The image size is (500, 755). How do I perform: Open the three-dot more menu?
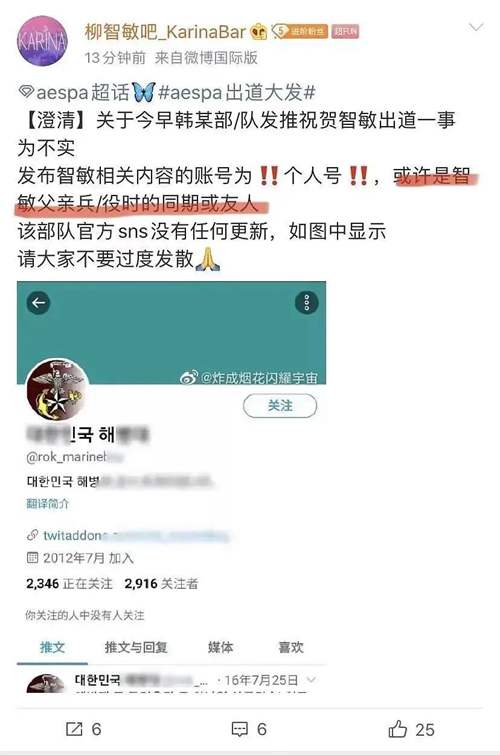tap(306, 303)
